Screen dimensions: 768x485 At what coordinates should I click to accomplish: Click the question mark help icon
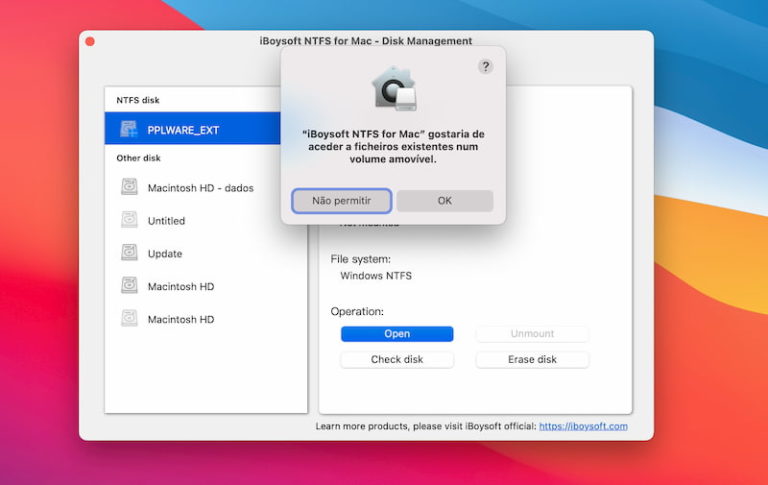click(485, 66)
